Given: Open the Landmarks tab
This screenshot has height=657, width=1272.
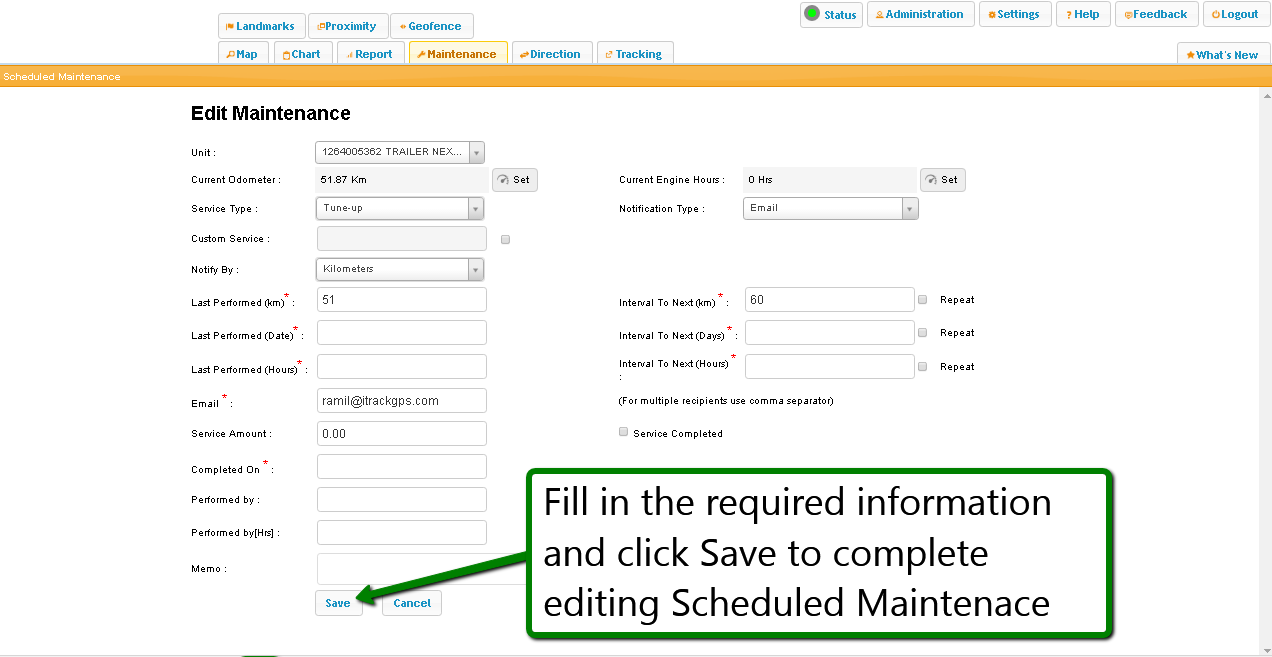Looking at the screenshot, I should pyautogui.click(x=259, y=26).
